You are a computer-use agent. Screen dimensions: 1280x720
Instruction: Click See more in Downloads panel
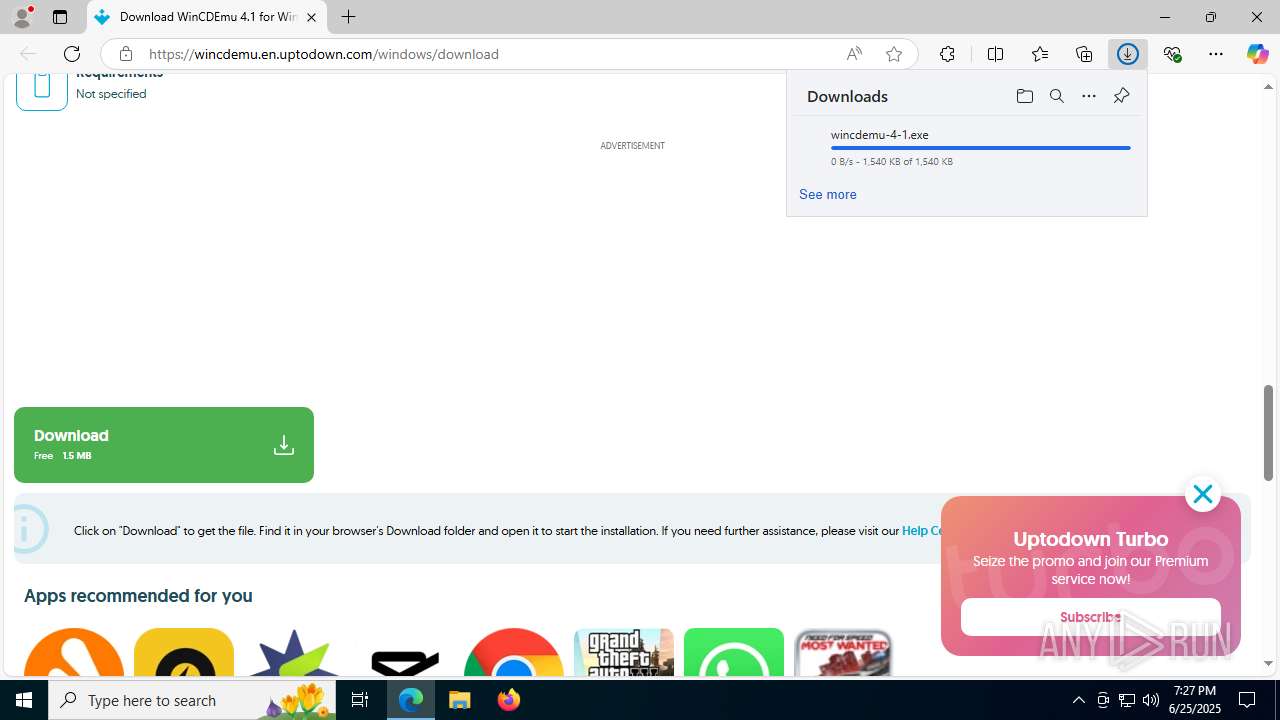827,194
